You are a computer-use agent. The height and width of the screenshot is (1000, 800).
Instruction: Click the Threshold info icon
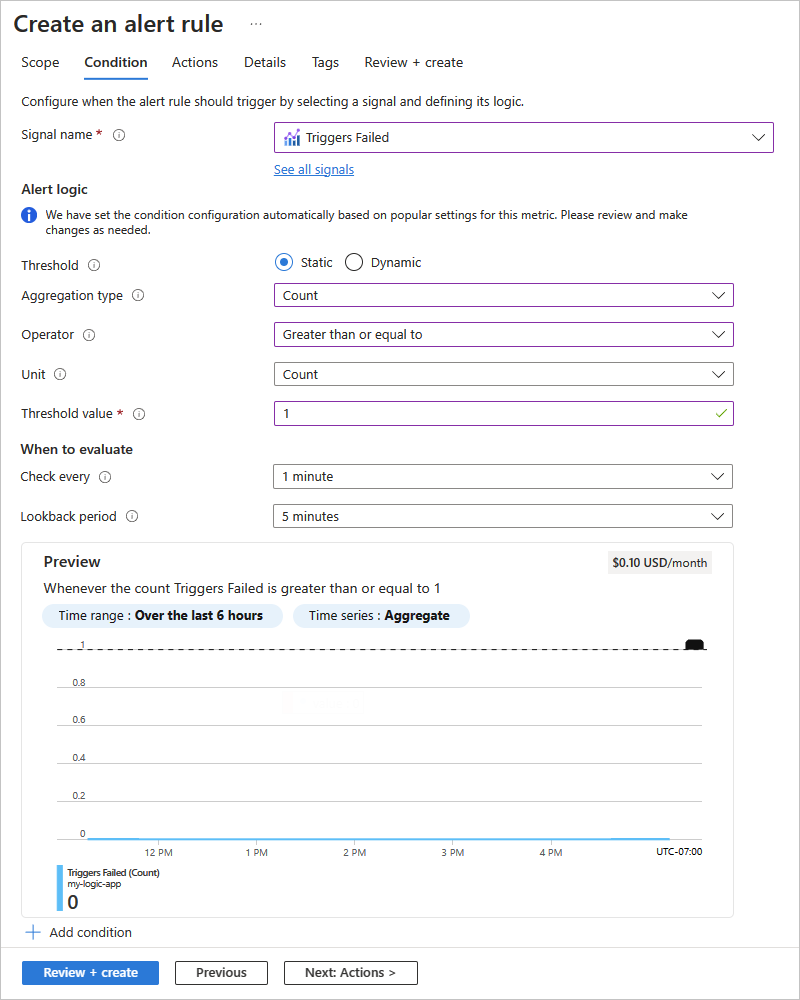click(94, 266)
